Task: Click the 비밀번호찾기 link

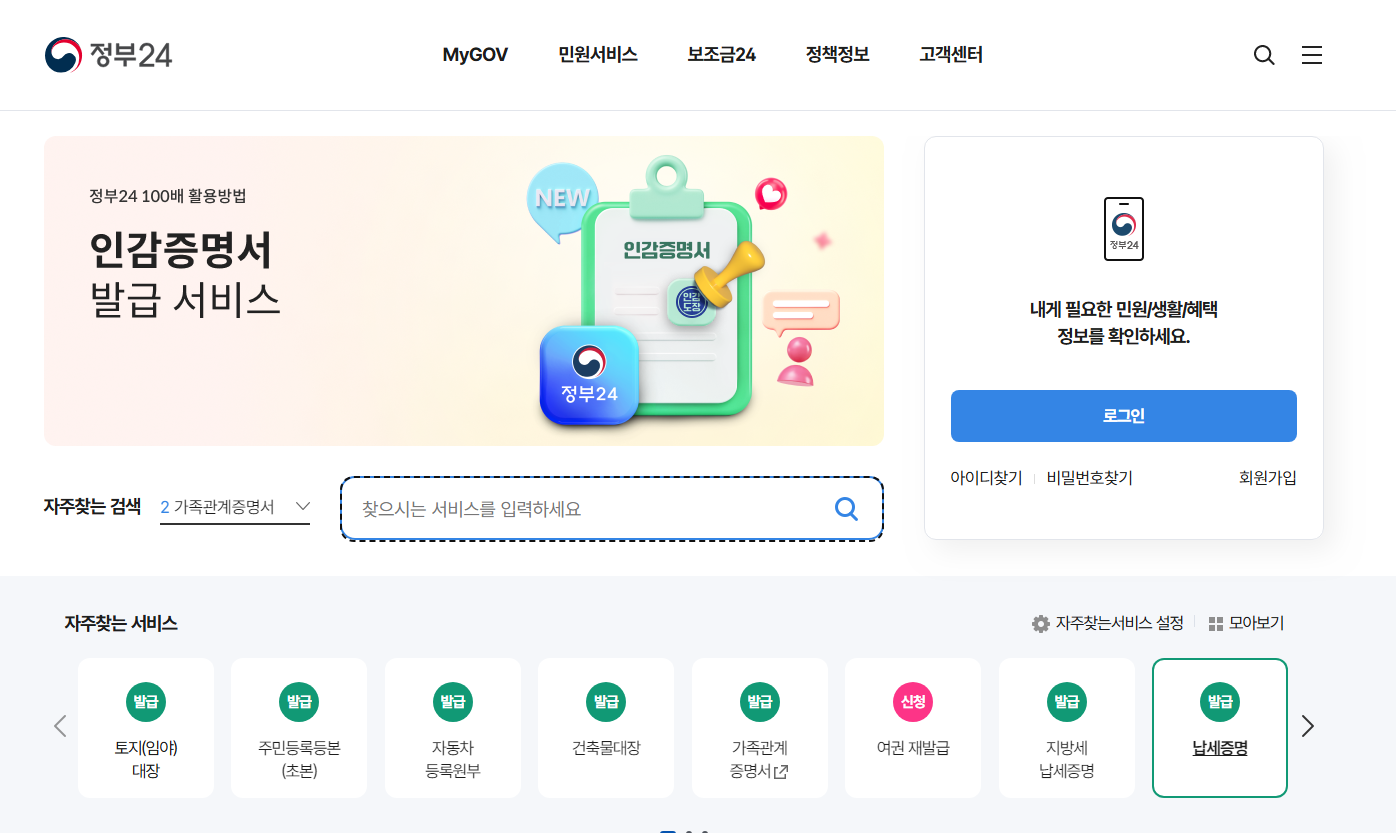Action: pos(1090,478)
